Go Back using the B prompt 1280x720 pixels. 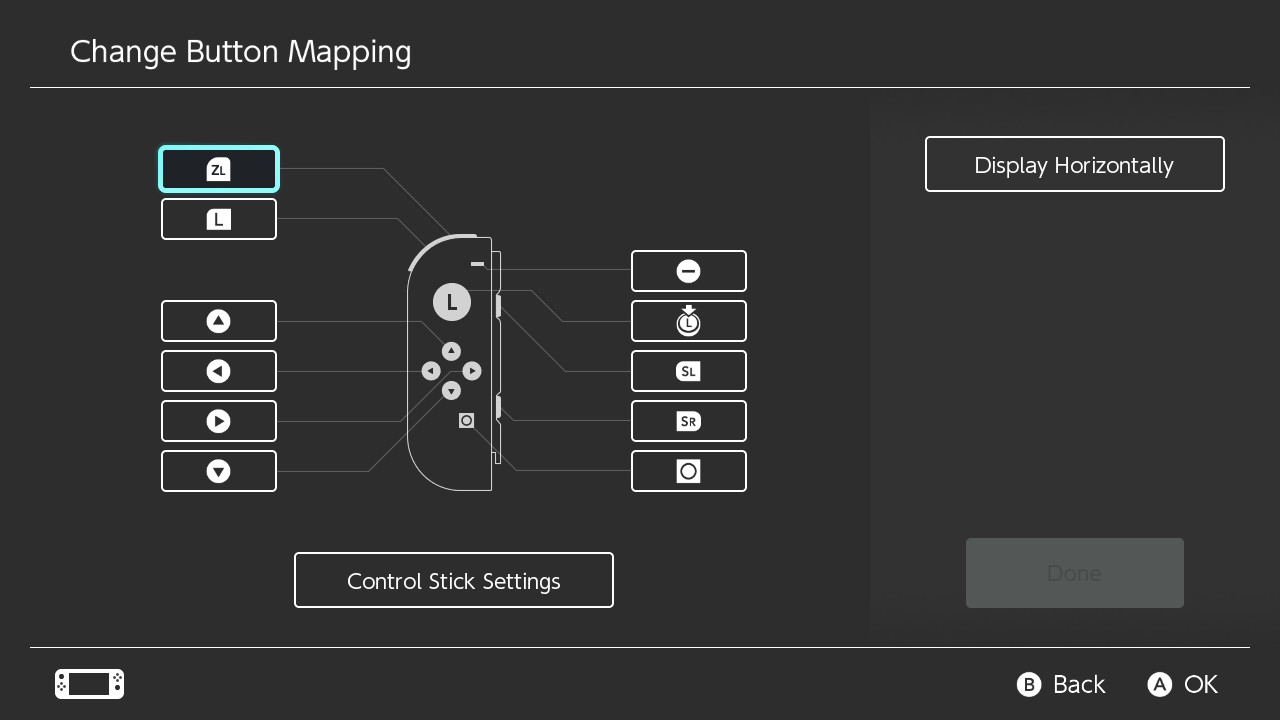1061,684
